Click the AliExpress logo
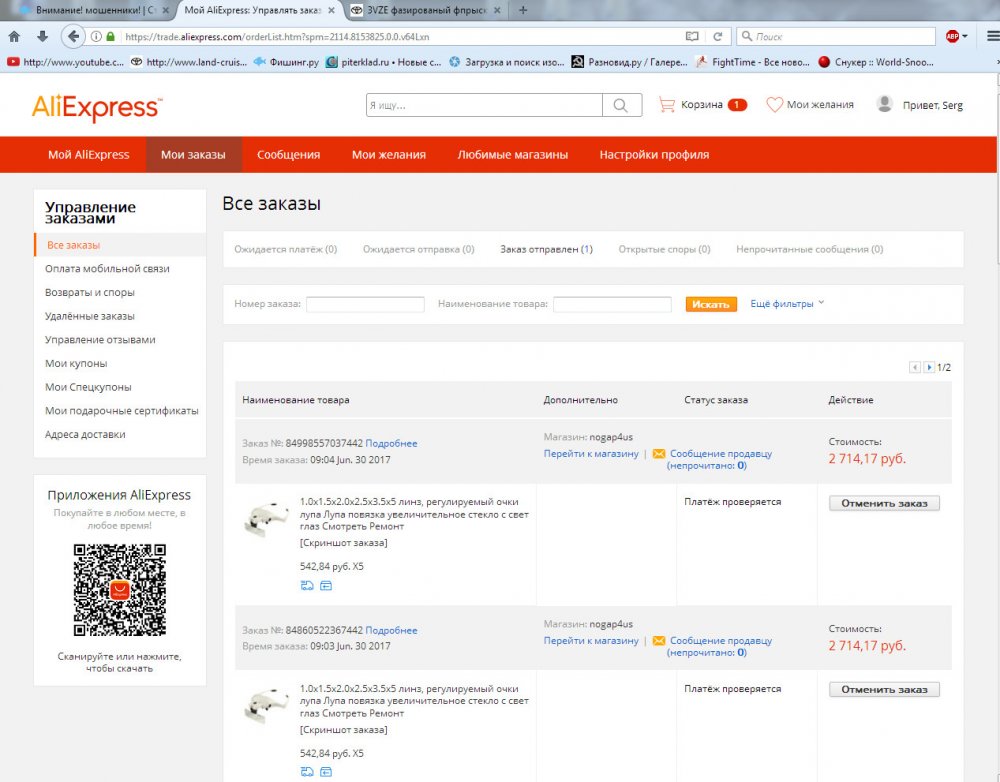The height and width of the screenshot is (782, 1000). 97,107
